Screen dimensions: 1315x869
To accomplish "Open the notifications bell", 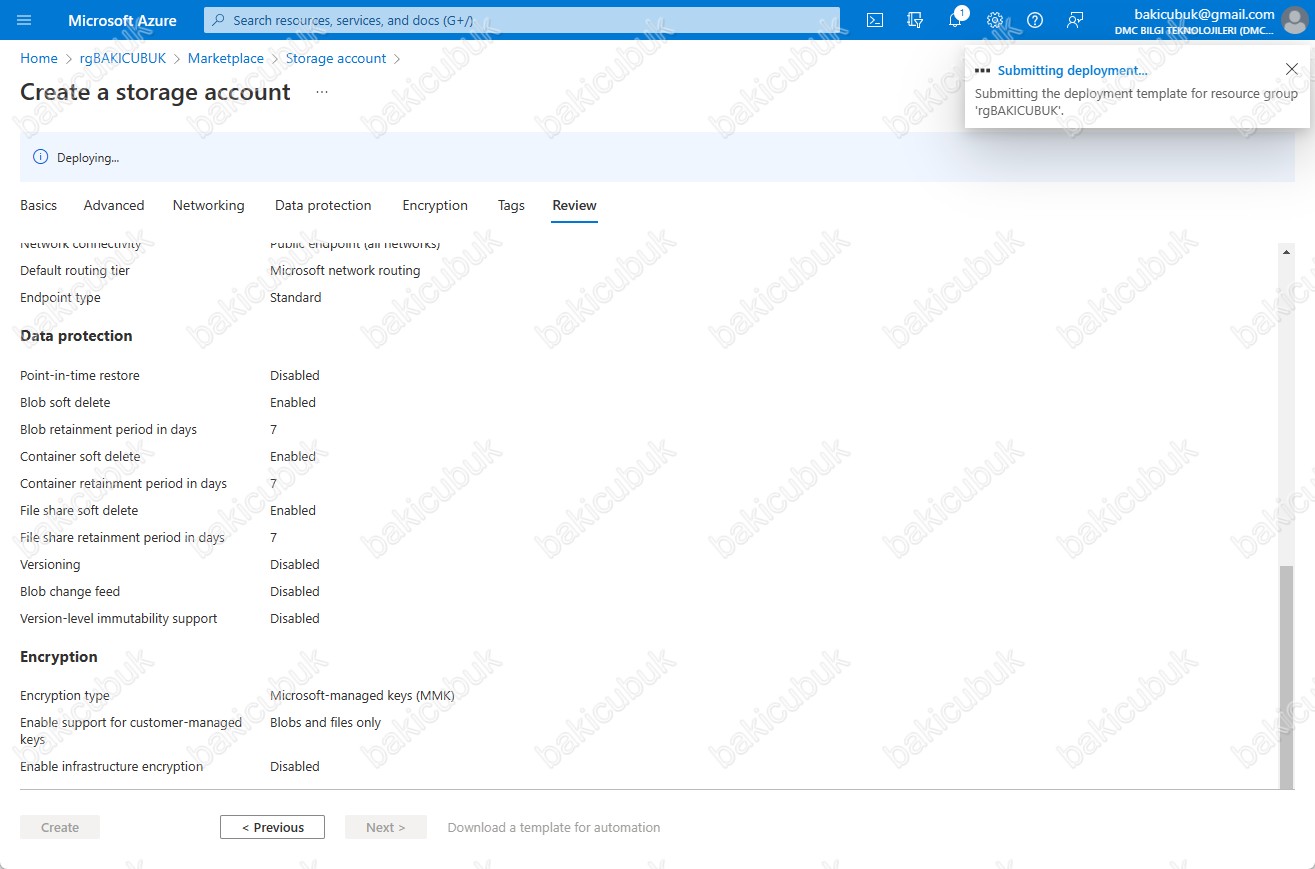I will pos(955,20).
